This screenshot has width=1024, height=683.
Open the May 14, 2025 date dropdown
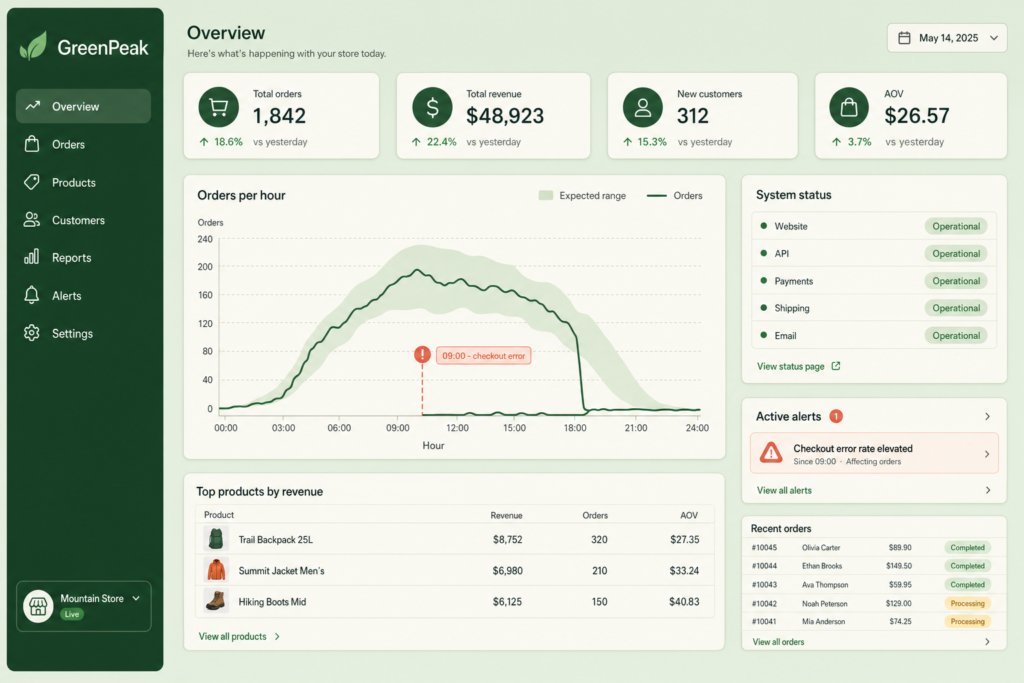click(947, 38)
